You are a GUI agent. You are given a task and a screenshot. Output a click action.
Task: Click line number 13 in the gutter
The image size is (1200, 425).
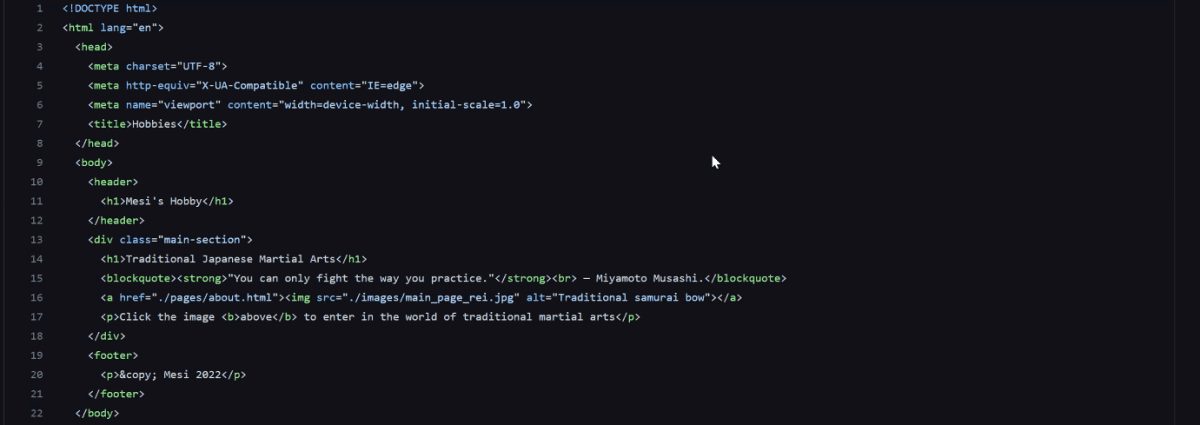click(36, 239)
